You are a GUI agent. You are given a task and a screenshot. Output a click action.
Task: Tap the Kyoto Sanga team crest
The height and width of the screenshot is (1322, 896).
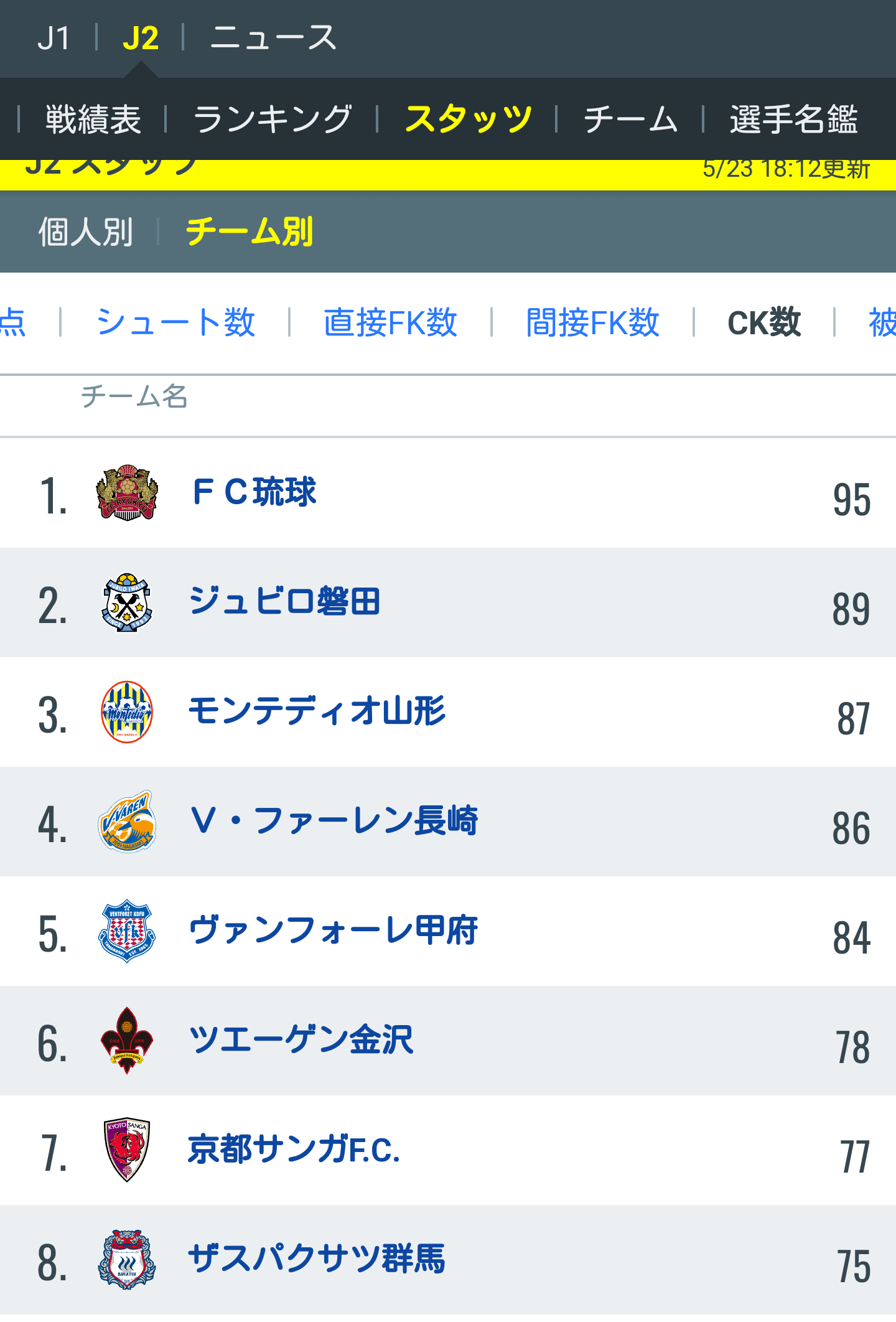tap(127, 1150)
